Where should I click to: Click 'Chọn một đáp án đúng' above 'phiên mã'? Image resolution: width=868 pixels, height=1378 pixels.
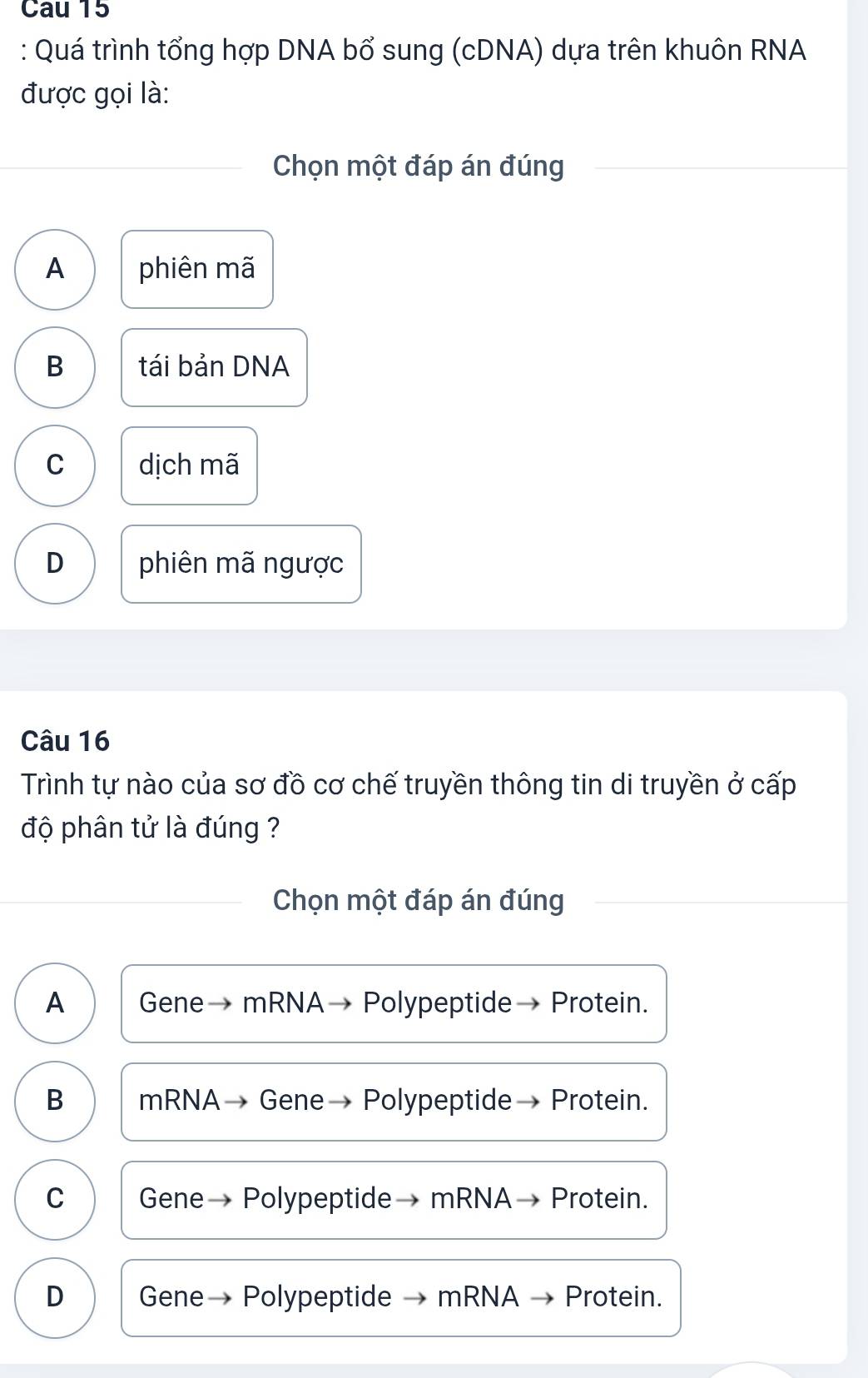coord(419,167)
